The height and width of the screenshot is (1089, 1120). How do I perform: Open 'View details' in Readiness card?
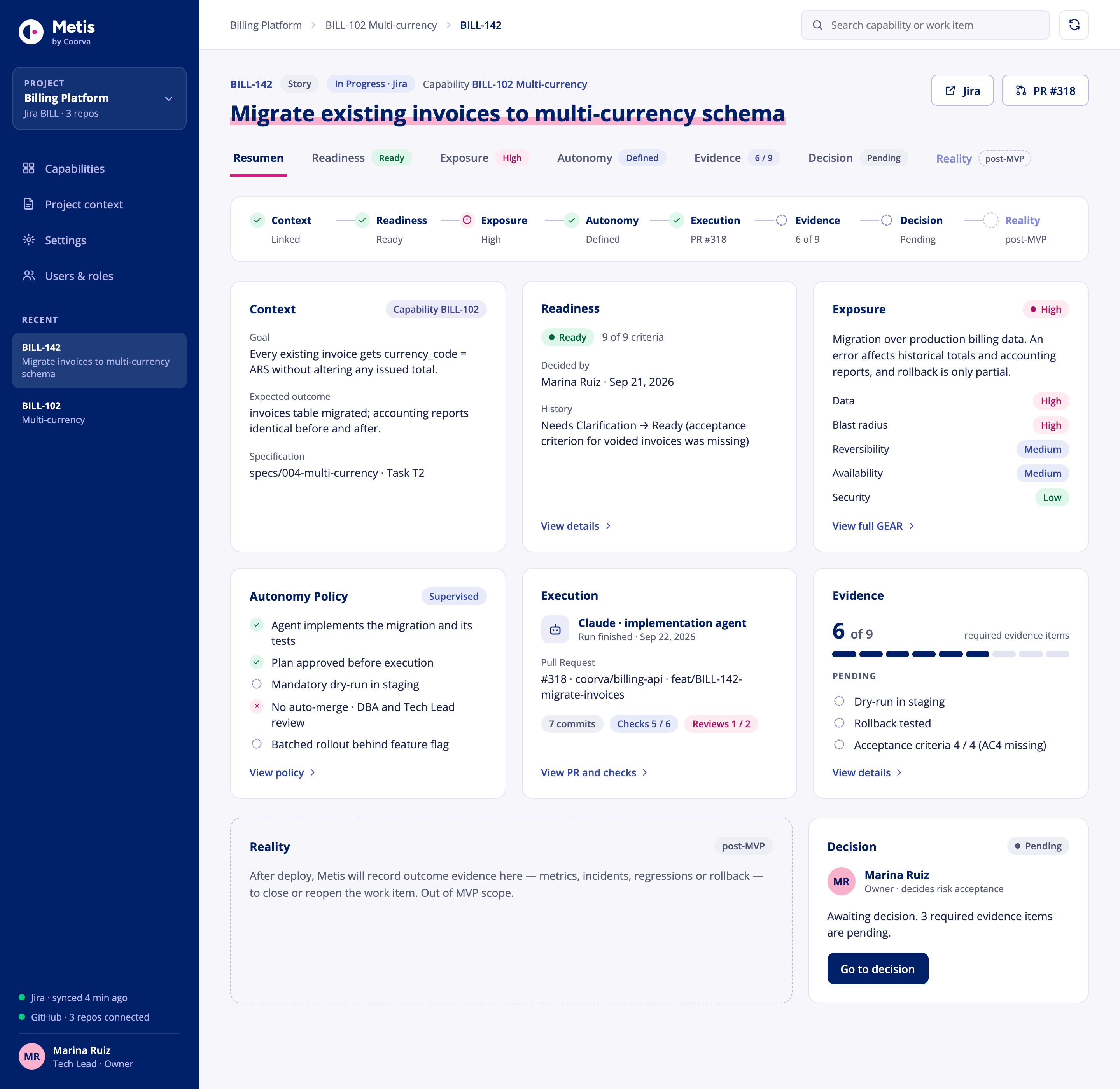576,525
